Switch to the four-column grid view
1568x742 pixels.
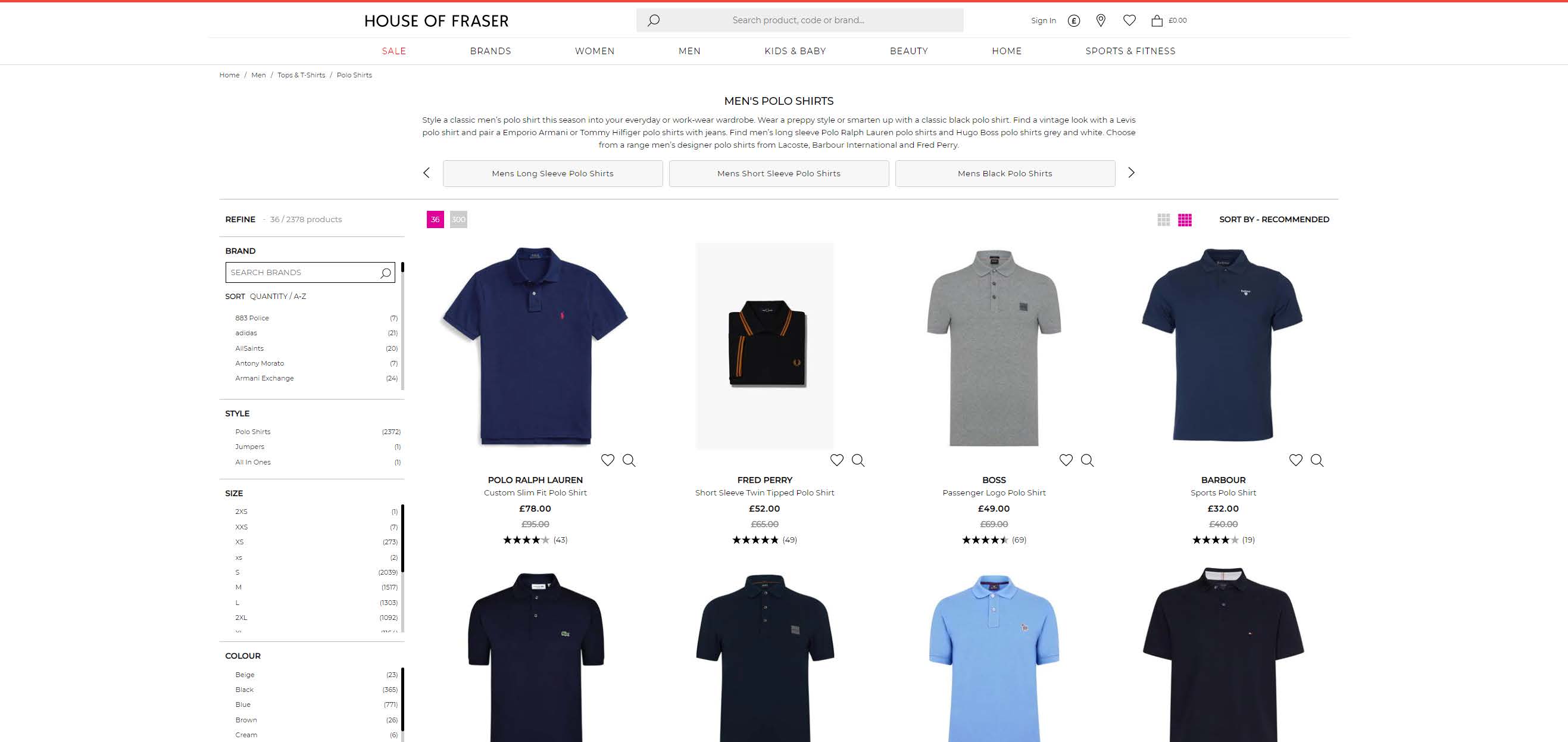(1185, 220)
